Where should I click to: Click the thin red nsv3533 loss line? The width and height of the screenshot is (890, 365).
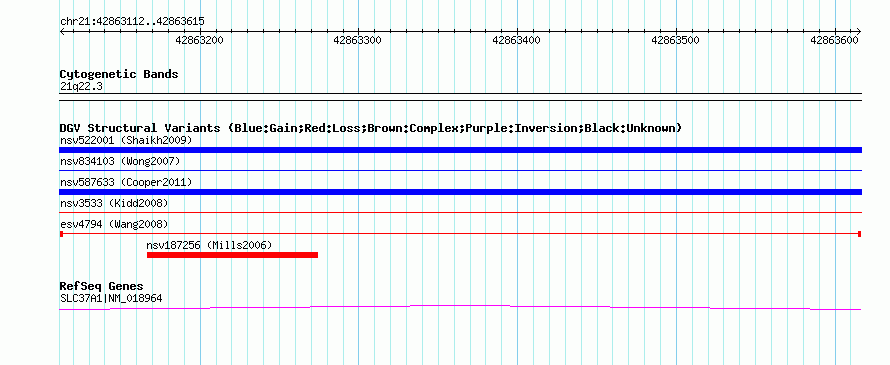click(x=460, y=212)
